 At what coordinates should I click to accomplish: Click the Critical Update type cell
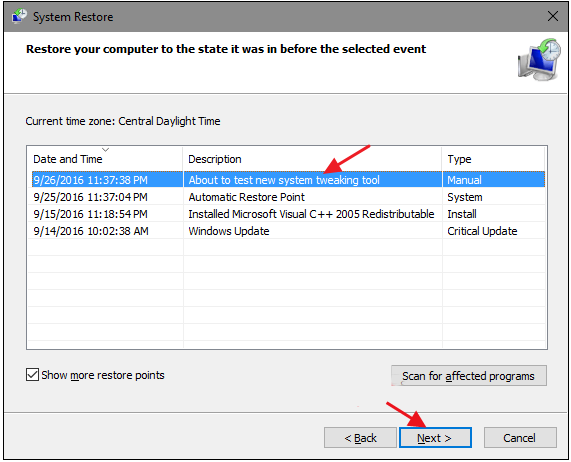[482, 231]
